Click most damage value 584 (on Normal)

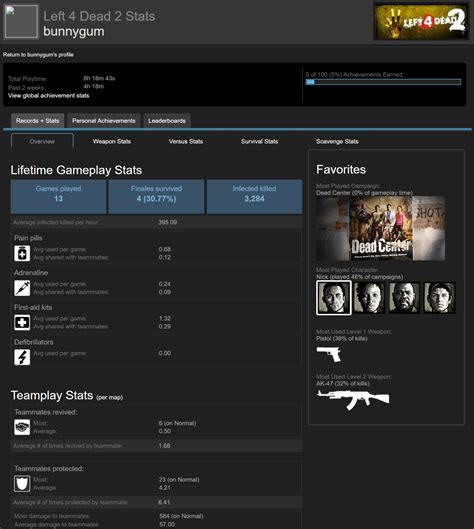click(x=181, y=516)
